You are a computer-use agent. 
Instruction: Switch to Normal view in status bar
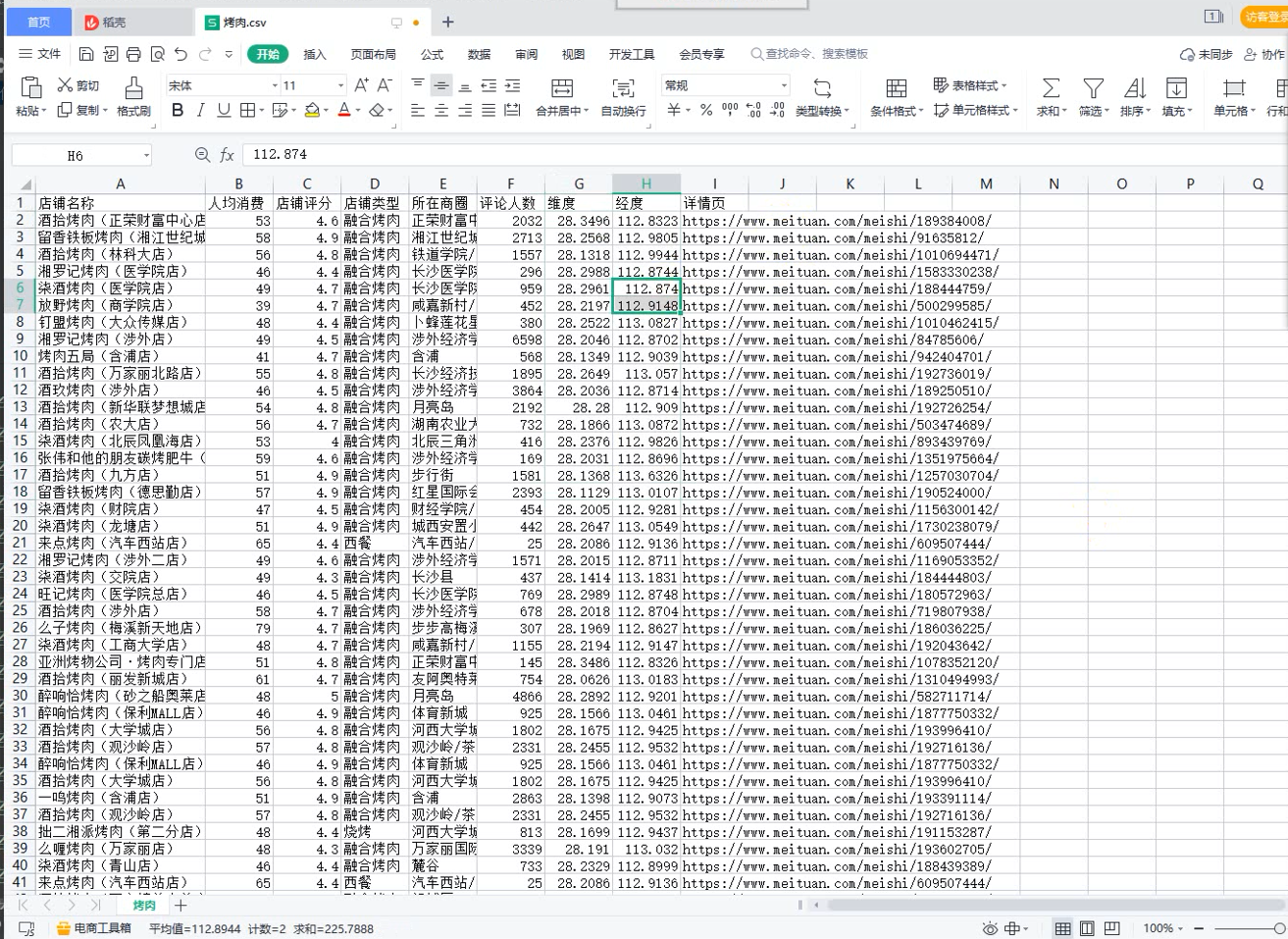[x=1062, y=928]
